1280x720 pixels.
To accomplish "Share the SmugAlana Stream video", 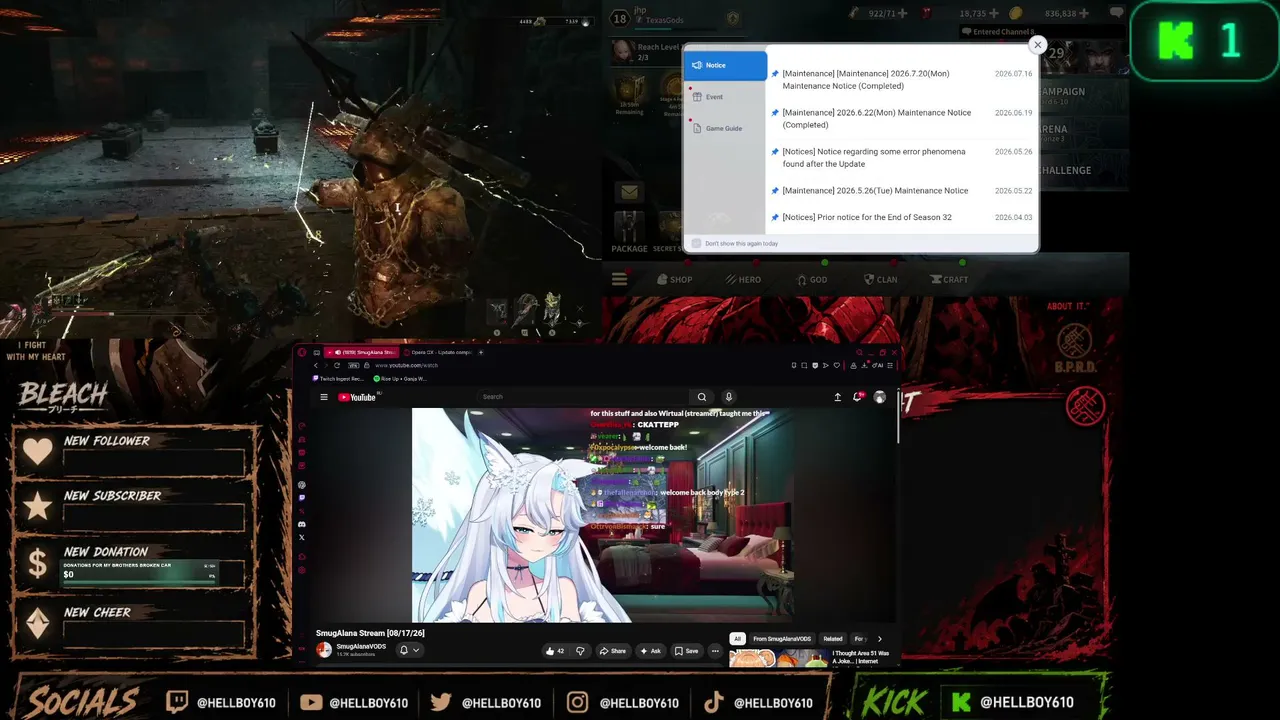I will point(612,651).
